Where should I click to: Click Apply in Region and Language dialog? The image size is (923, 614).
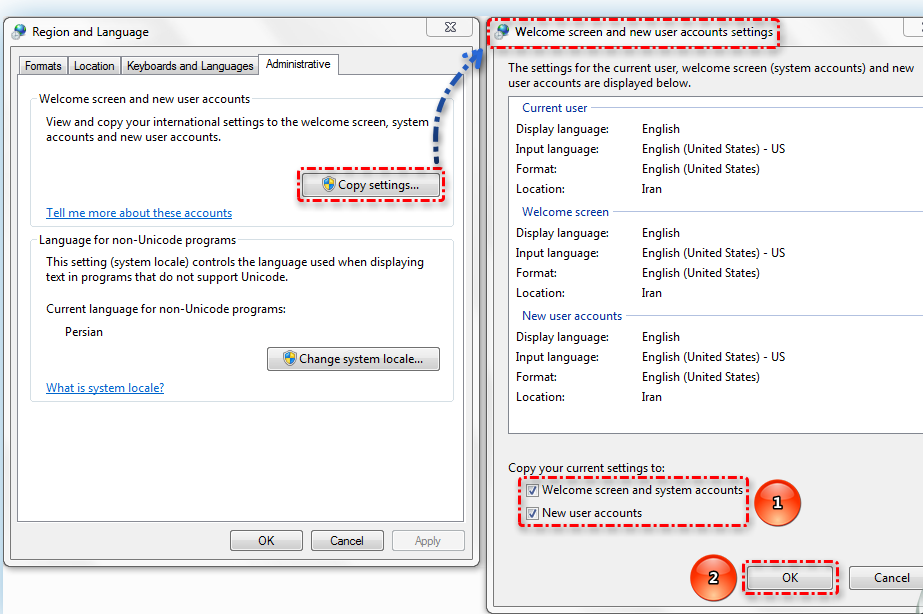[427, 541]
